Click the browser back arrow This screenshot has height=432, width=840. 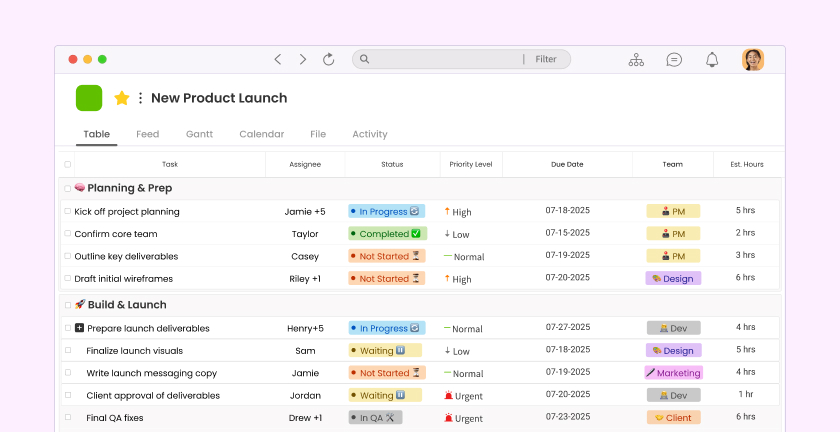point(278,60)
